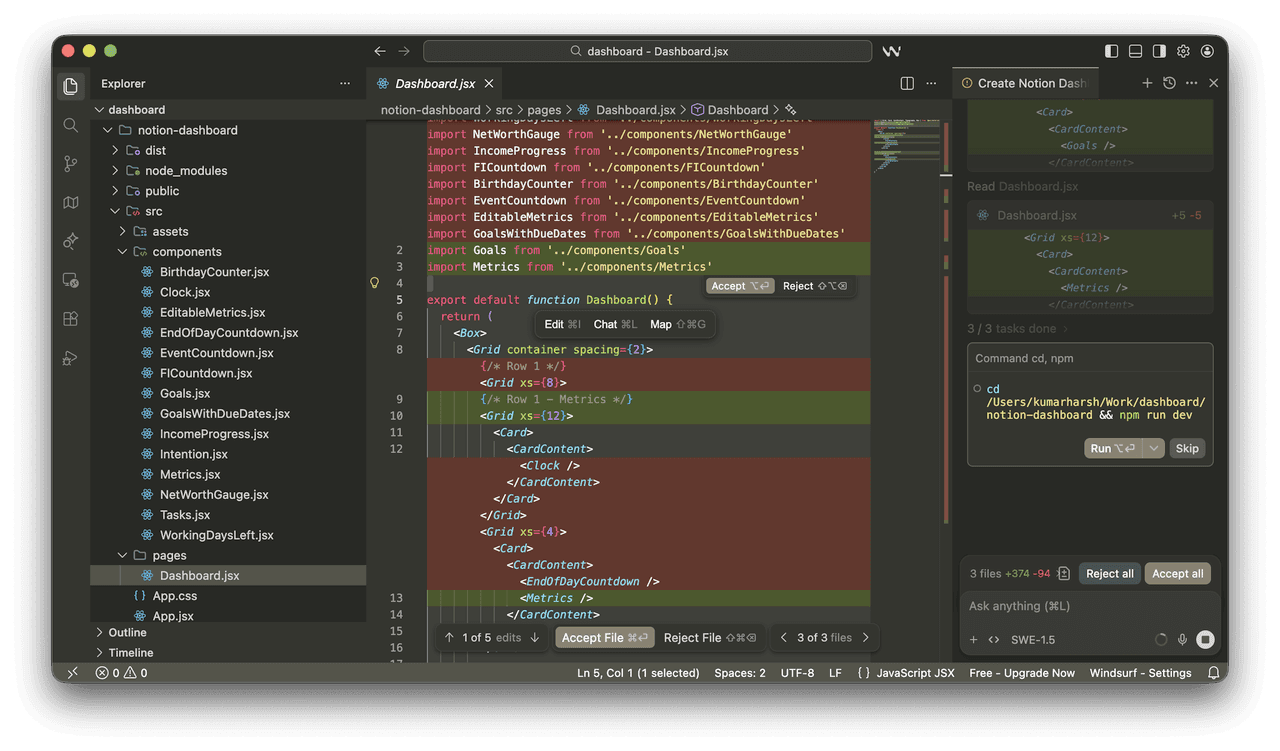The image size is (1280, 751).
Task: Open Explorer views and more actions ellipsis
Action: (x=345, y=84)
